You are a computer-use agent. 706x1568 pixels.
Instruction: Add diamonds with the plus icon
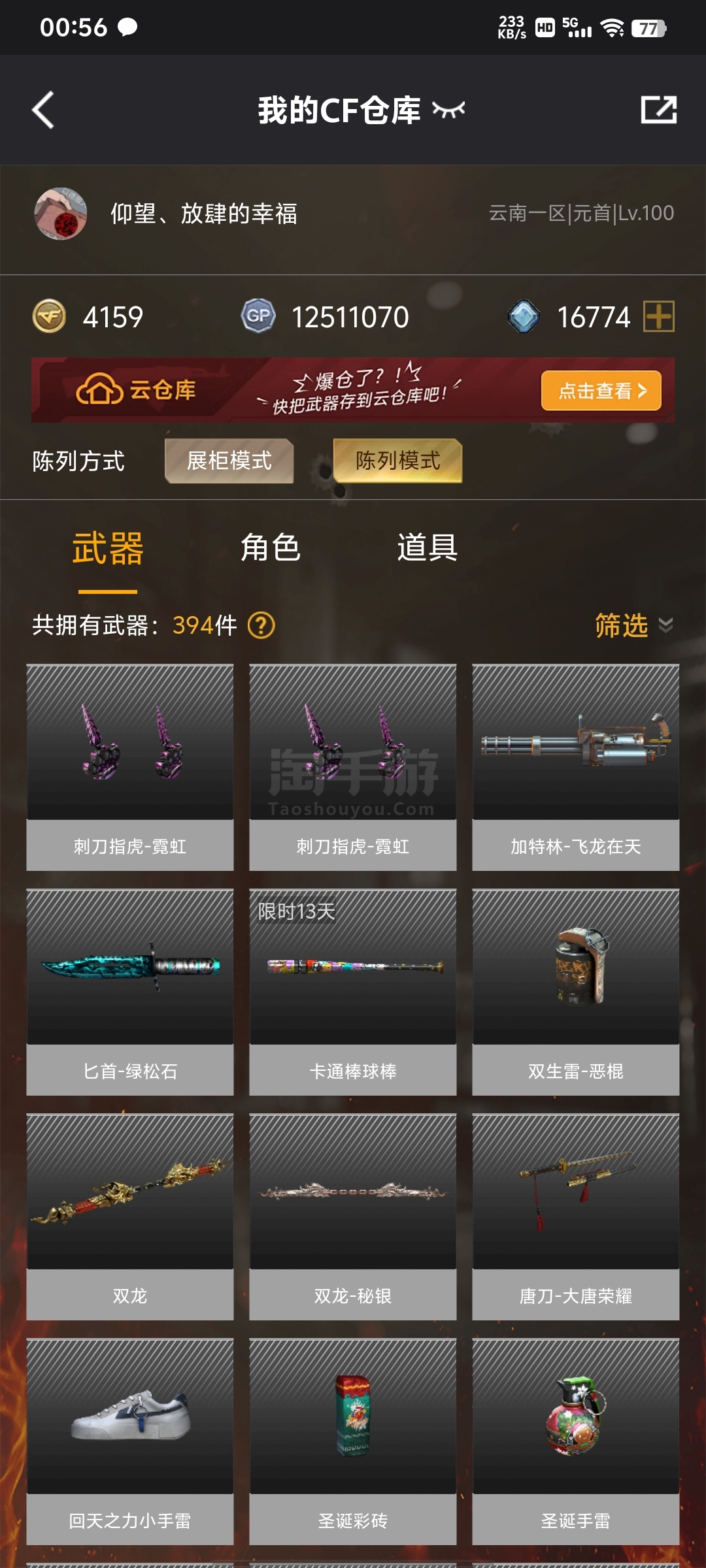658,317
